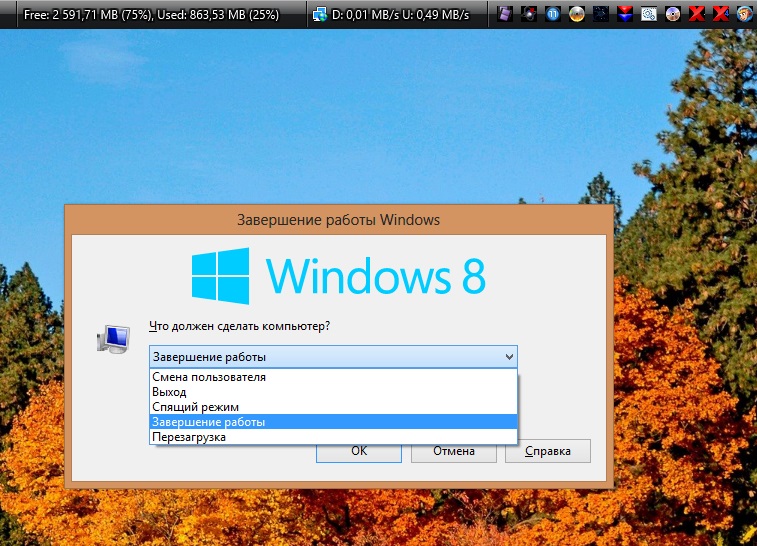
Task: Click the plain red X toolbar icon
Action: pos(697,14)
